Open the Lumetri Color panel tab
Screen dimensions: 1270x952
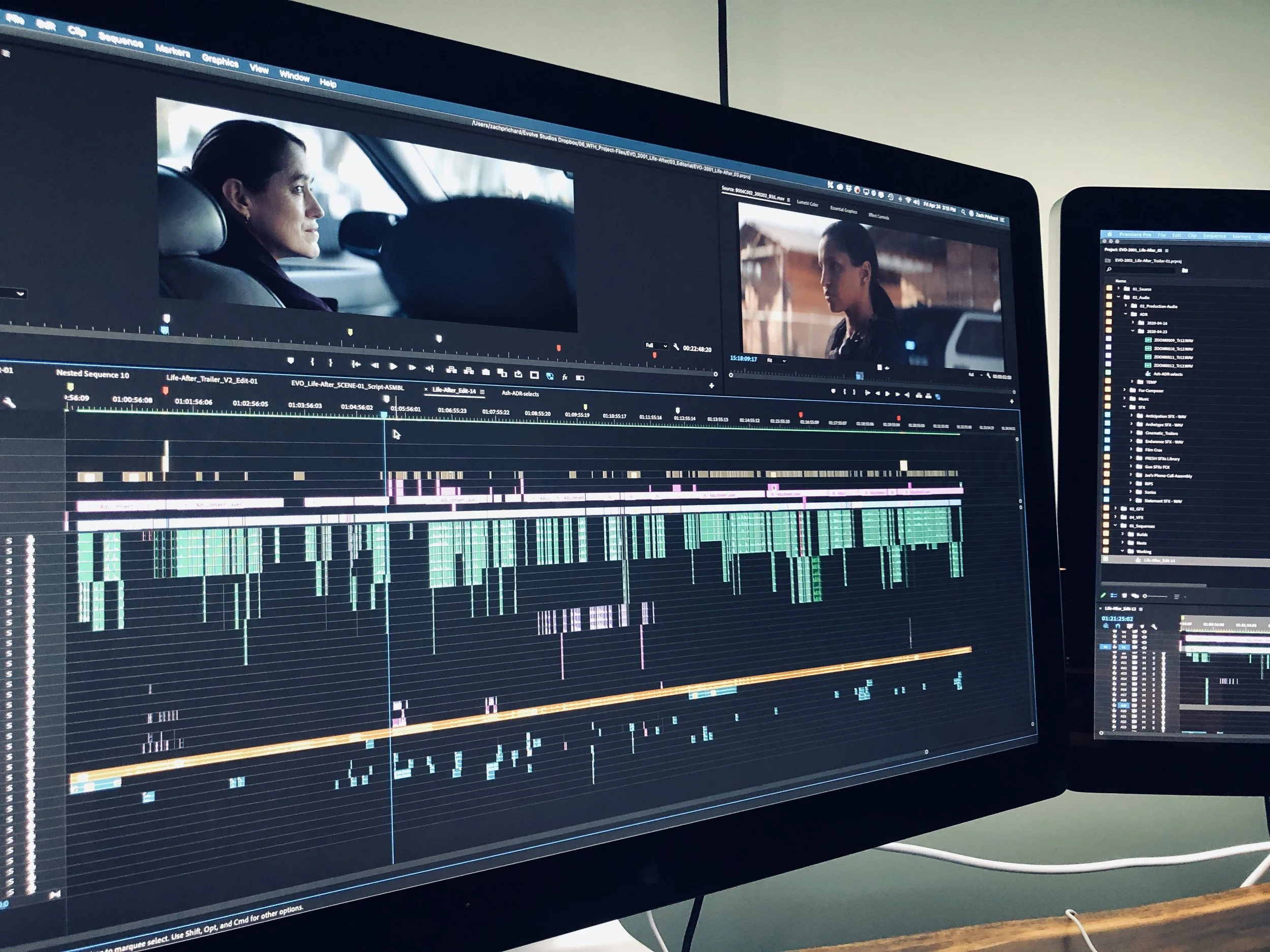click(x=807, y=204)
